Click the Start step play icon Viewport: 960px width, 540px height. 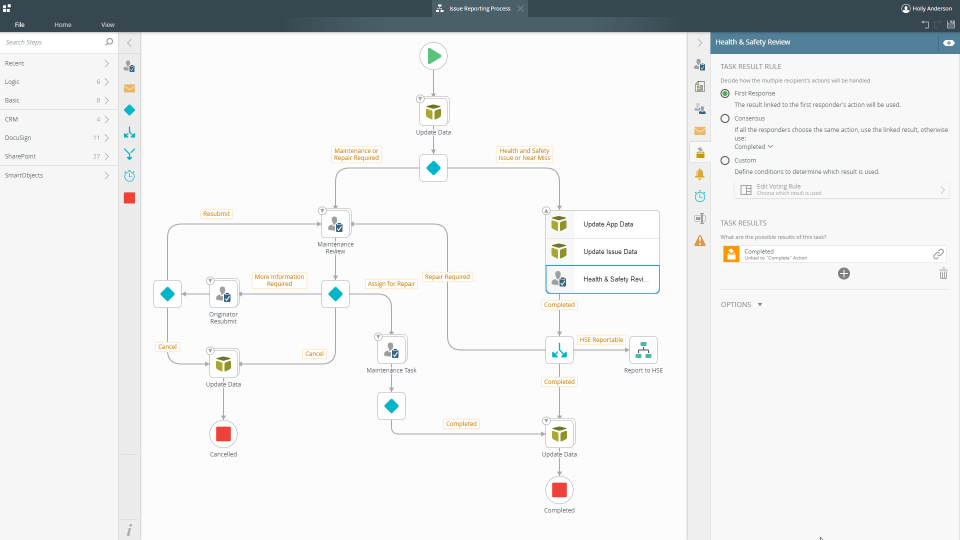433,56
